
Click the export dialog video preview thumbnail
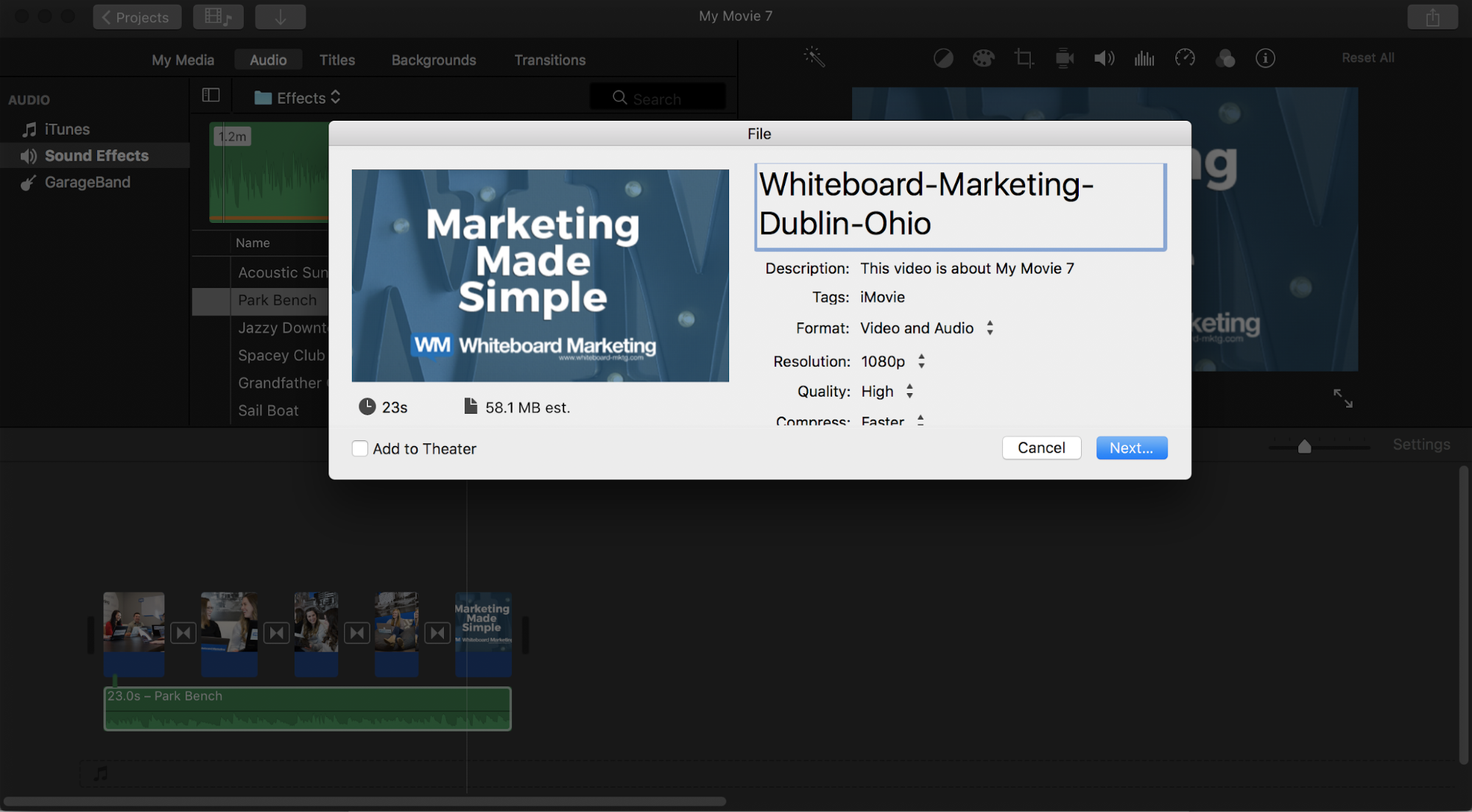[540, 275]
